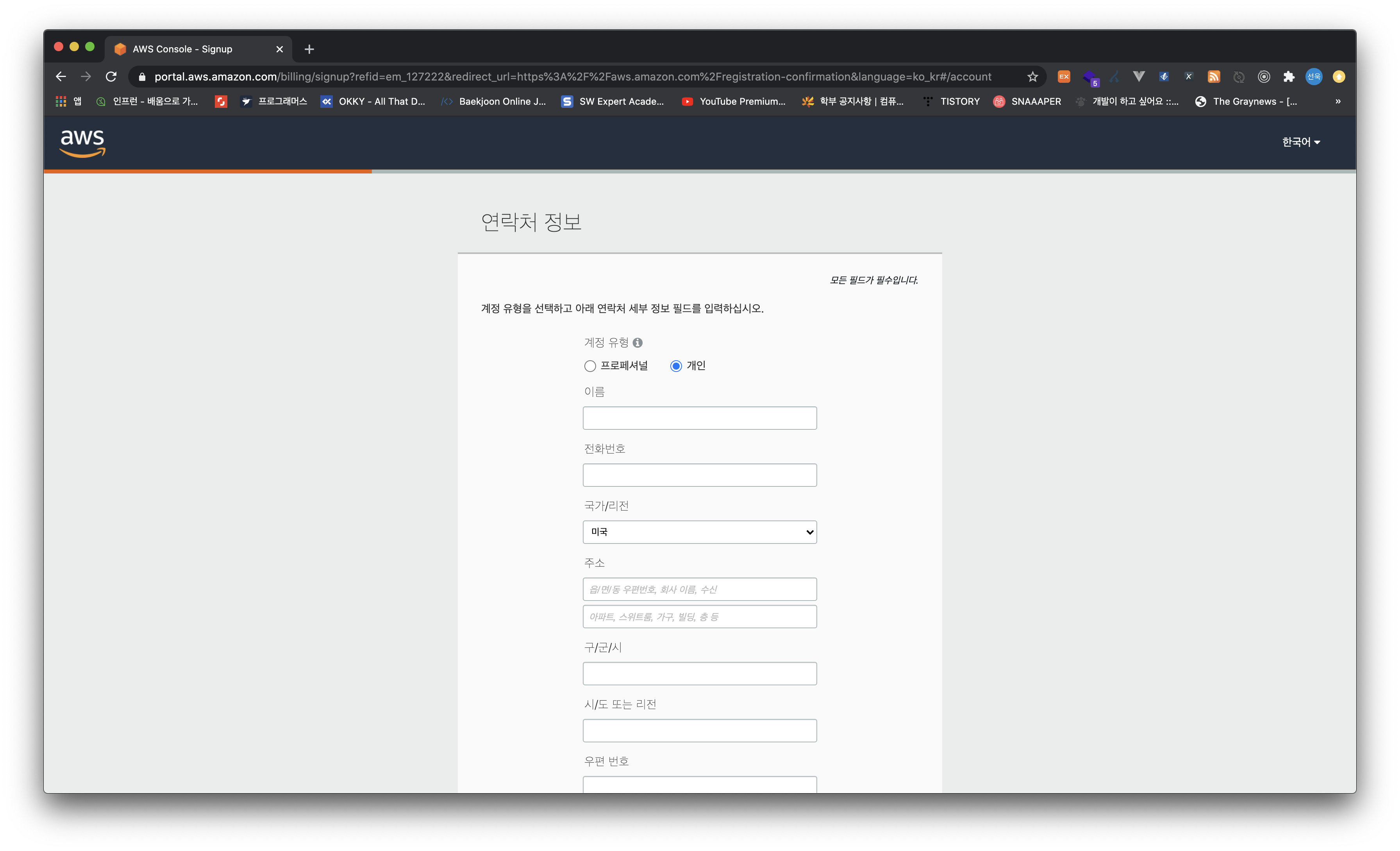The height and width of the screenshot is (851, 1400).
Task: Bookmark page with the star icon
Action: 1032,77
